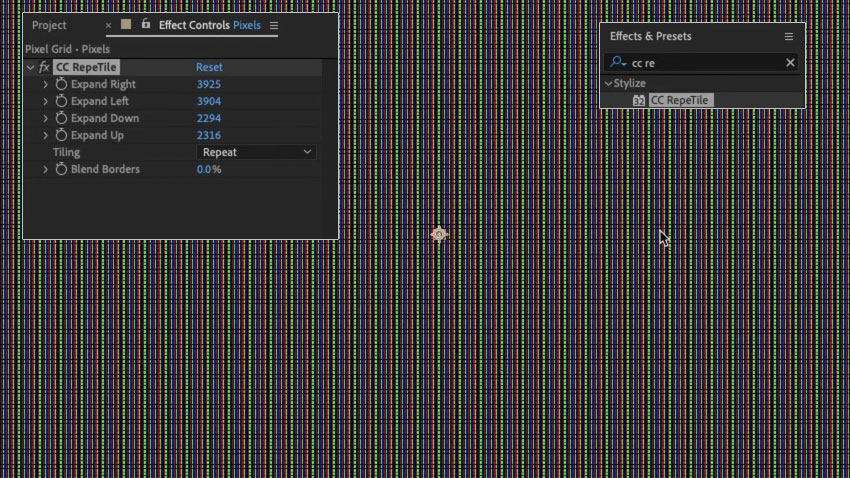Image resolution: width=850 pixels, height=478 pixels.
Task: Click the search magnifier icon in Effects & Presets
Action: pos(618,62)
